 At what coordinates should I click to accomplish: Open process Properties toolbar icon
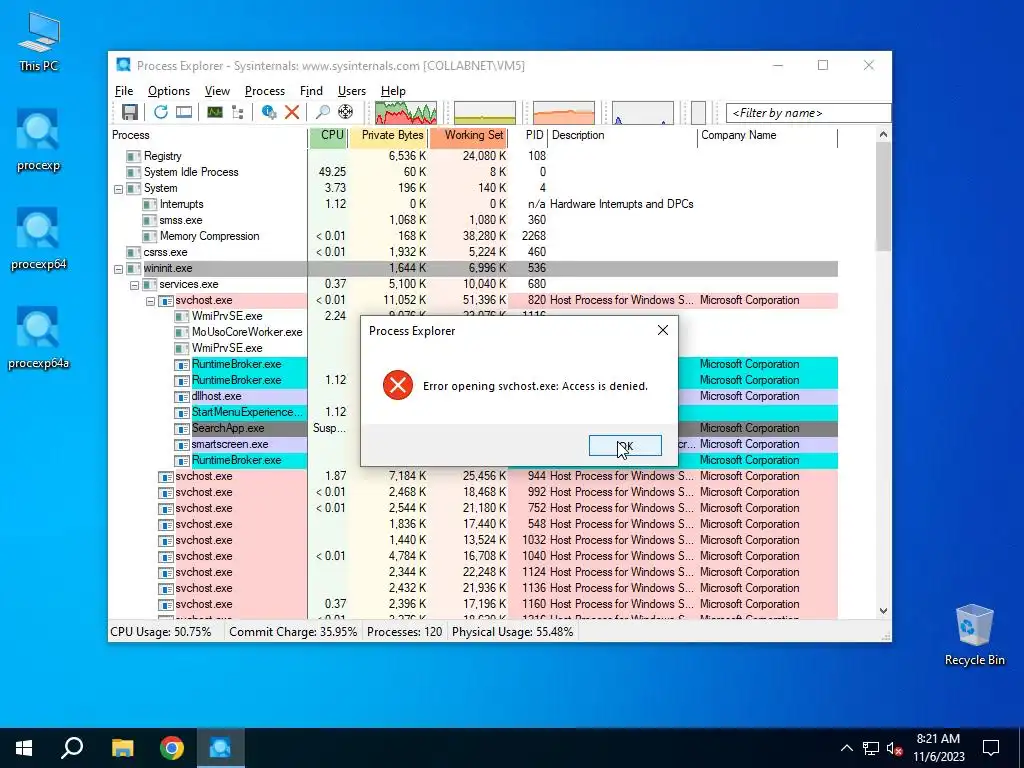click(268, 112)
